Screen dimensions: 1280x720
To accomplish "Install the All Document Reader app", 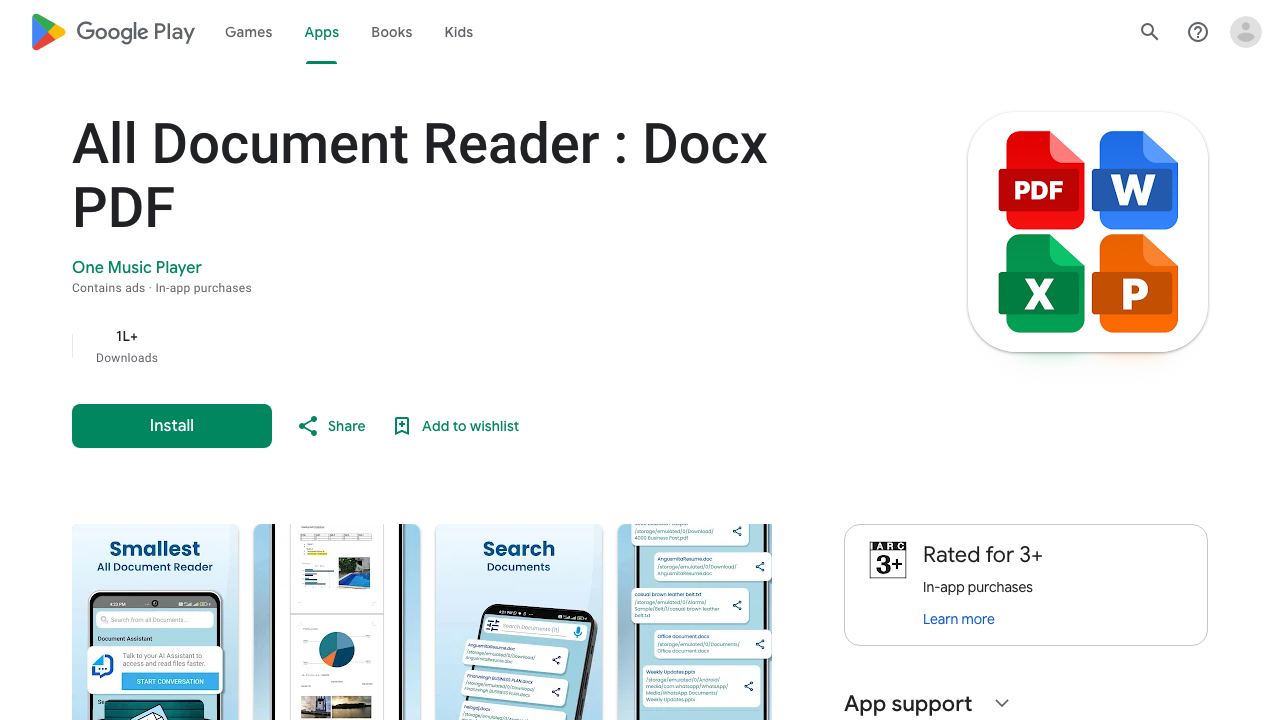I will 172,426.
